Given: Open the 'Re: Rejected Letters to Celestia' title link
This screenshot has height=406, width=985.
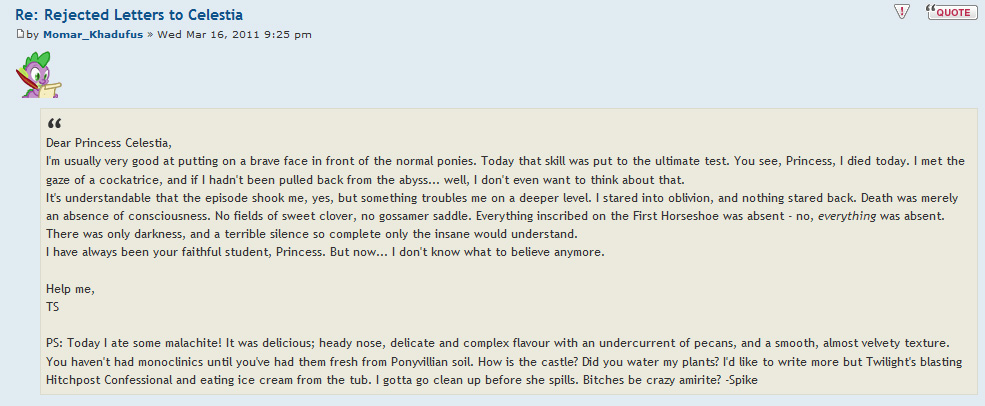Looking at the screenshot, I should coord(129,14).
